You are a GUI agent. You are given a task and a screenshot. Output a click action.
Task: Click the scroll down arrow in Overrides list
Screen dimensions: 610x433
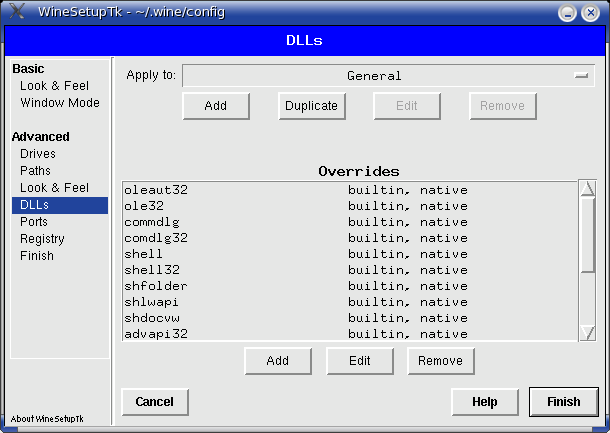pos(588,332)
